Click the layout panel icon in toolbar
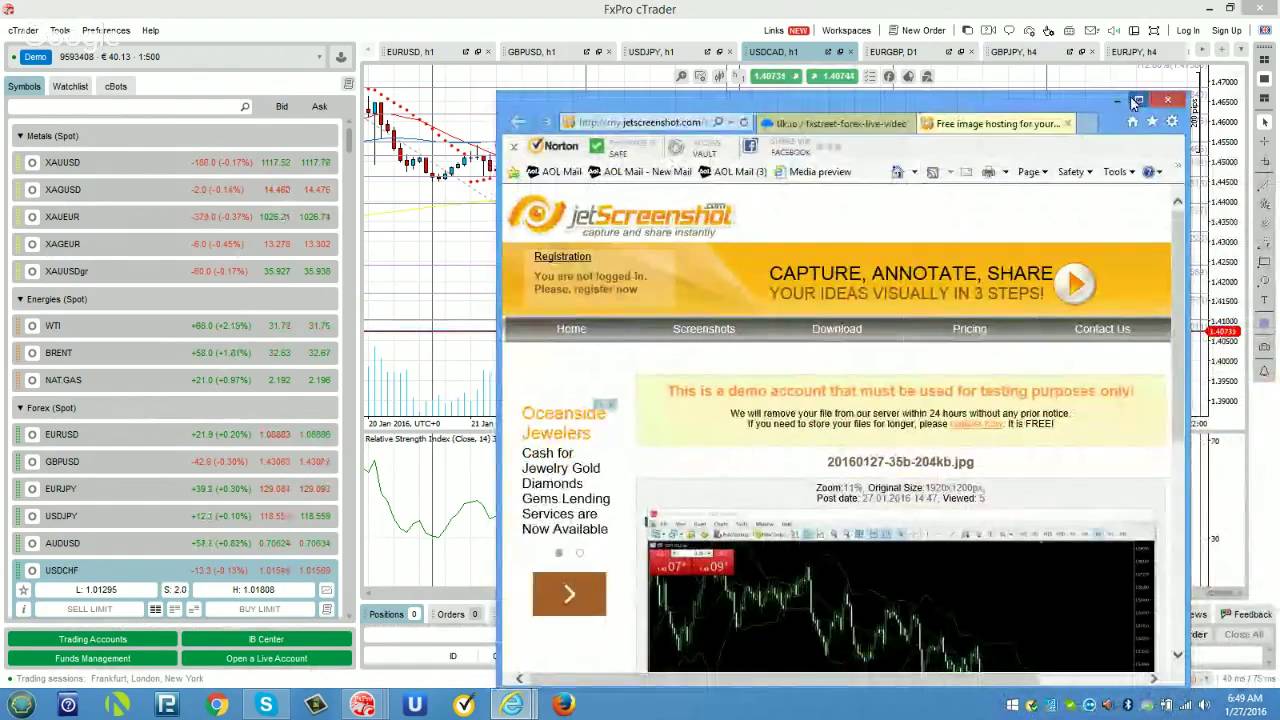 1134,30
